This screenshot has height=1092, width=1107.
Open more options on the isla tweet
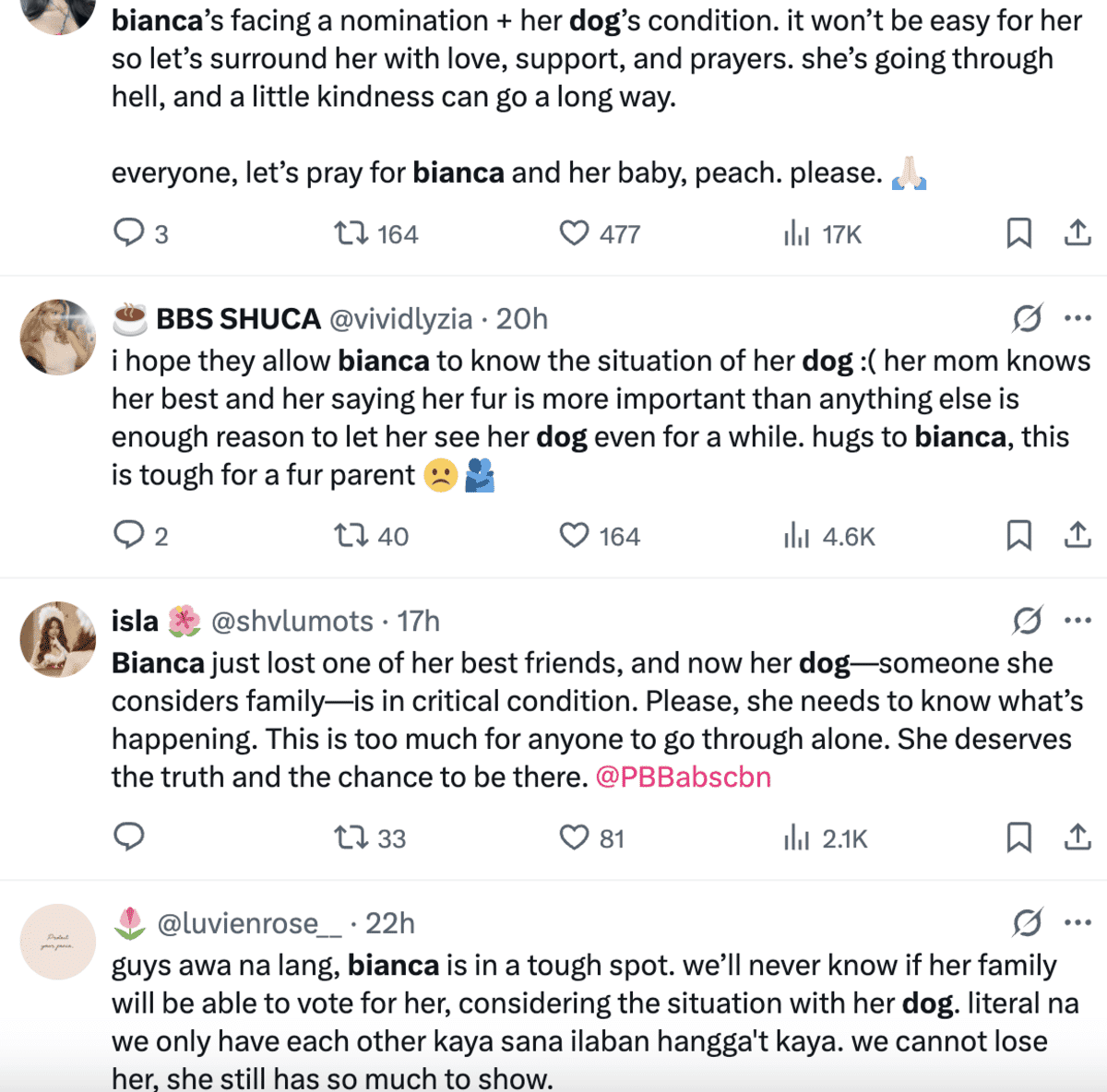pos(1077,621)
